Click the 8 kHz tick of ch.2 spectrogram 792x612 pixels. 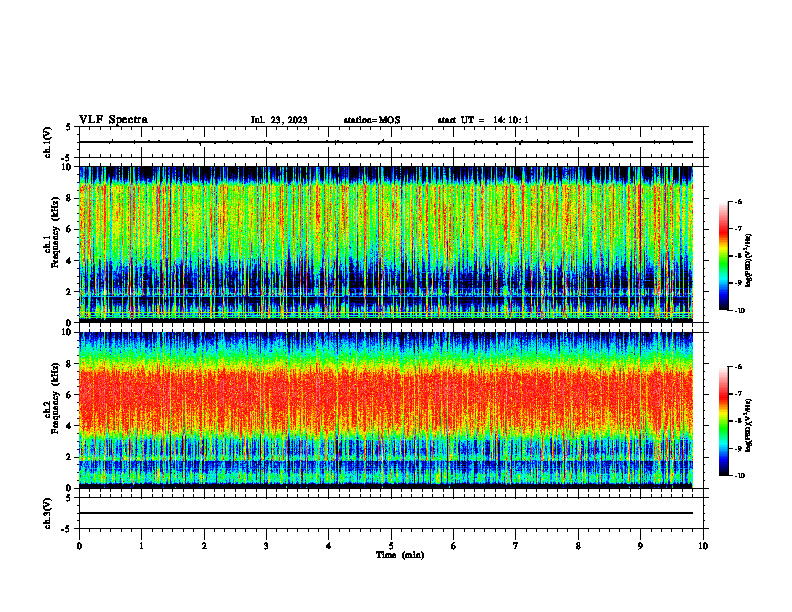70,364
